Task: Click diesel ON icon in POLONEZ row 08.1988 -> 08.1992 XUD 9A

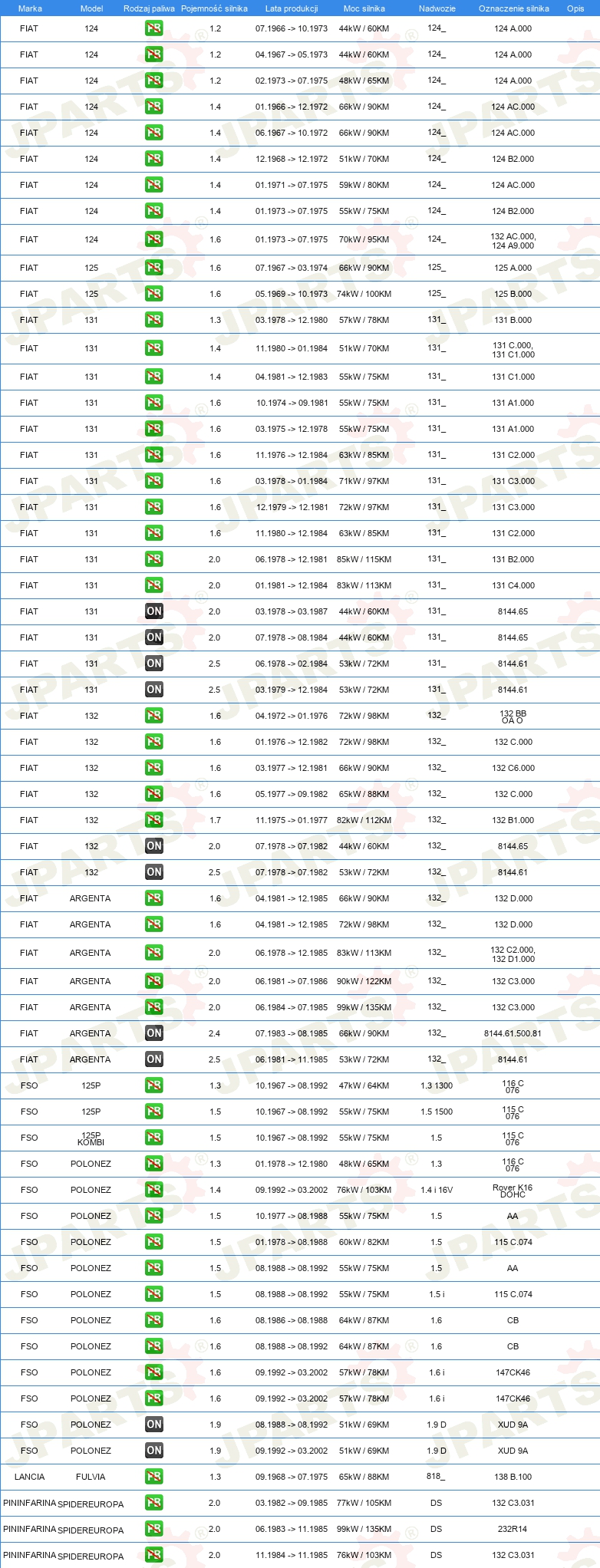Action: (x=154, y=1425)
